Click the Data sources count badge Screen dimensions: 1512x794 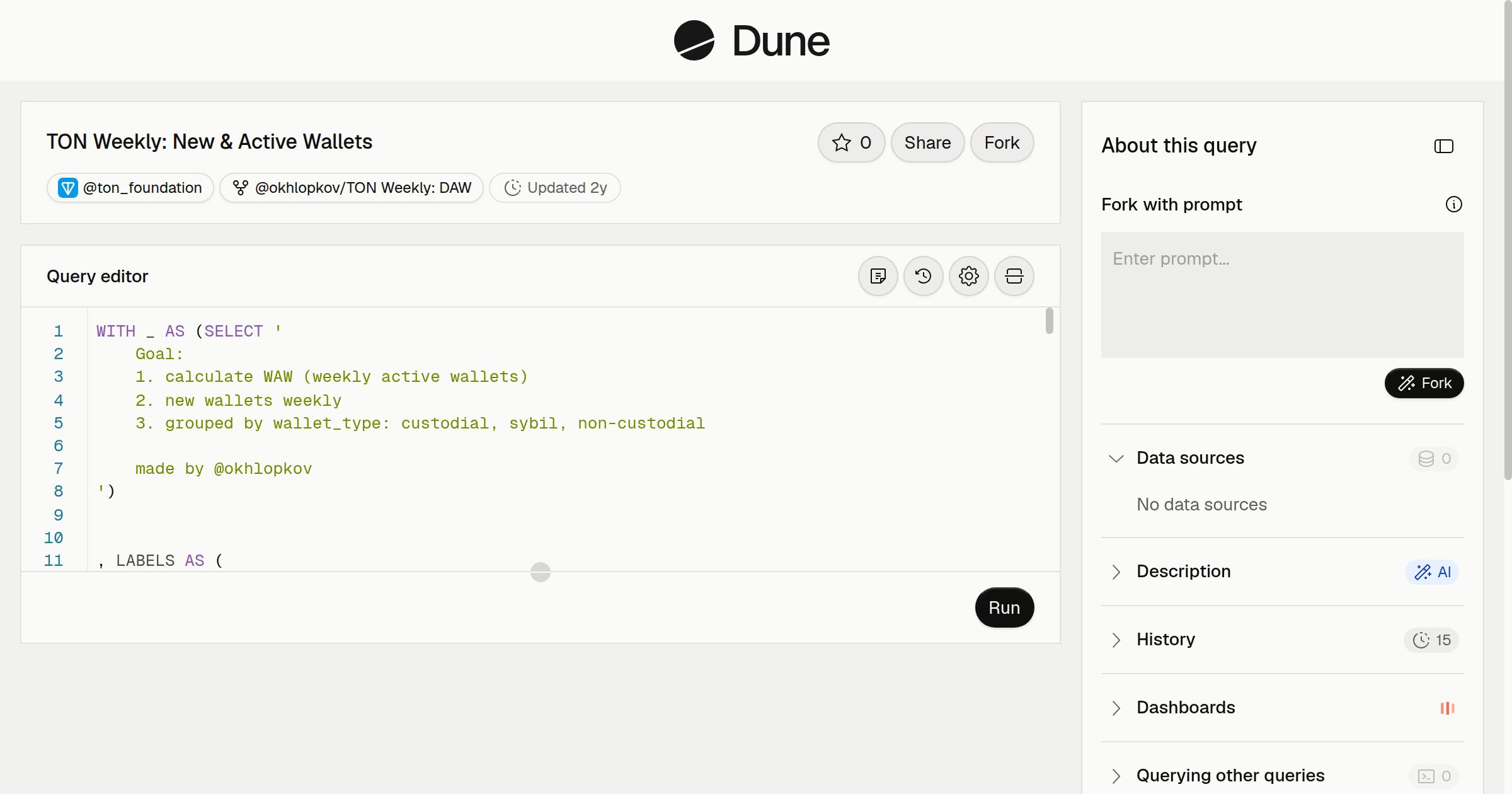click(1434, 458)
